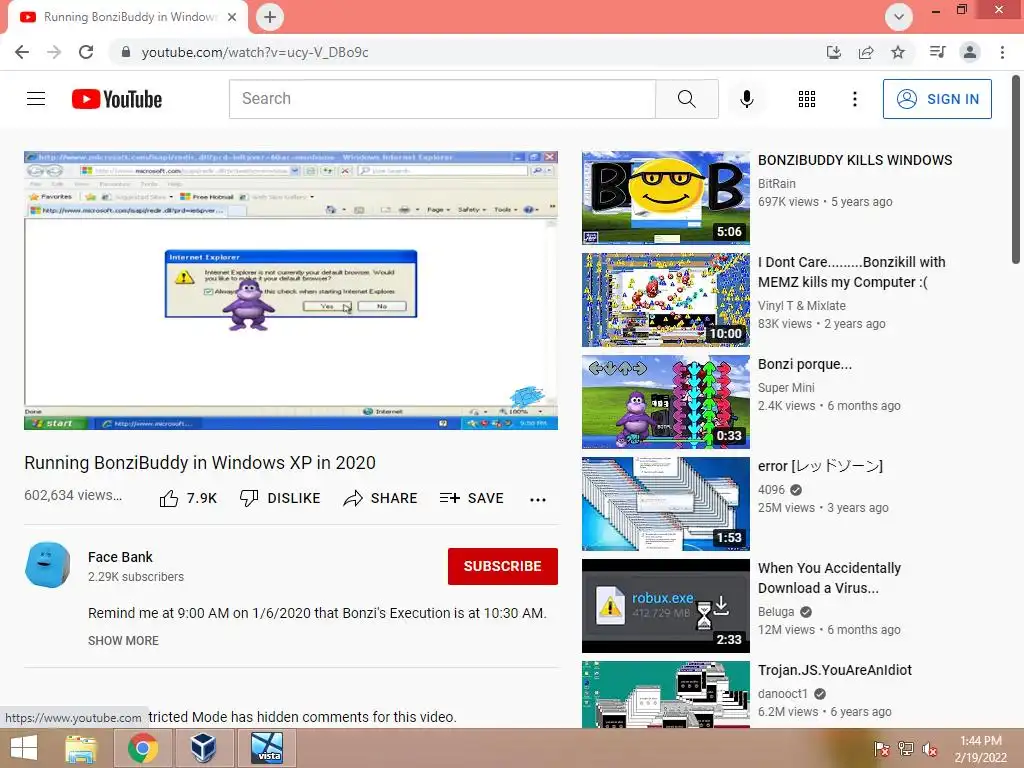Open the YouTube apps grid
The height and width of the screenshot is (768, 1024).
coord(807,99)
